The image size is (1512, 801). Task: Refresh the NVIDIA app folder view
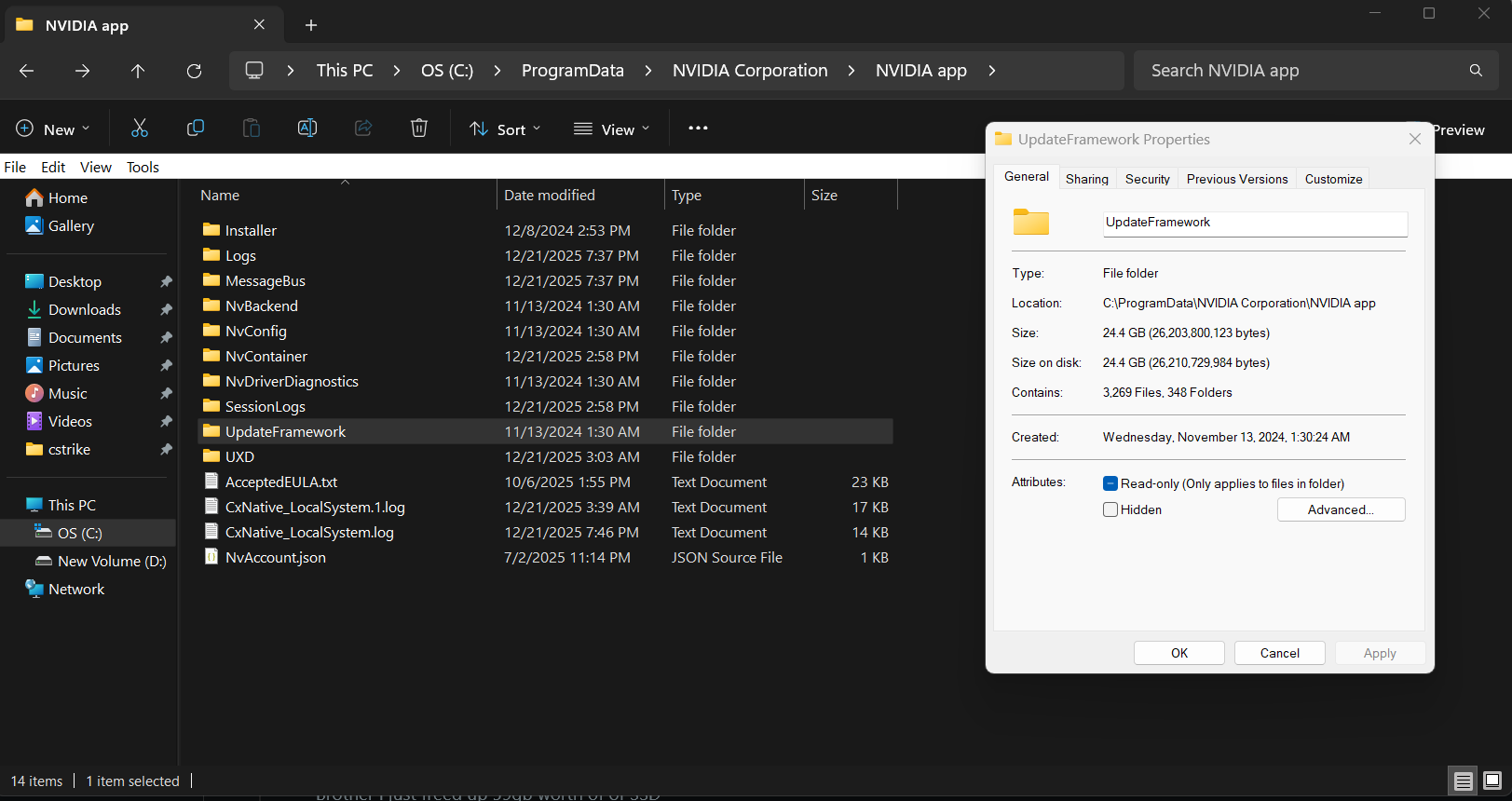pyautogui.click(x=194, y=71)
